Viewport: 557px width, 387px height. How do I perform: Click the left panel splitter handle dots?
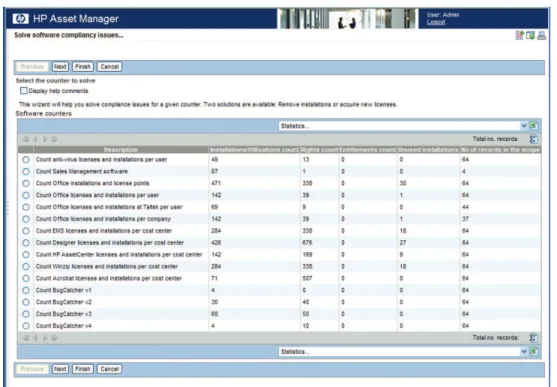tap(7, 208)
